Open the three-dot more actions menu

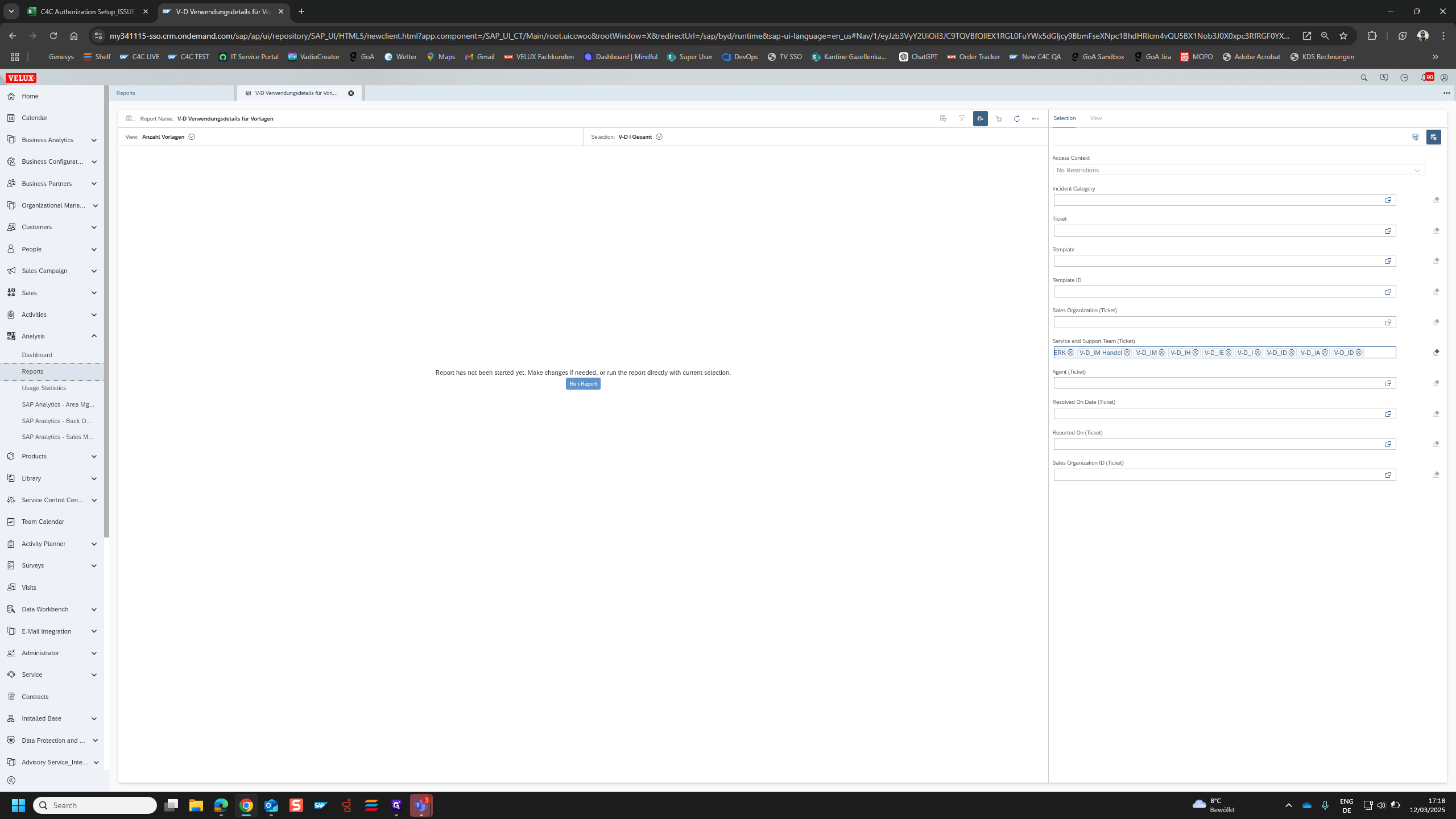(x=1035, y=118)
